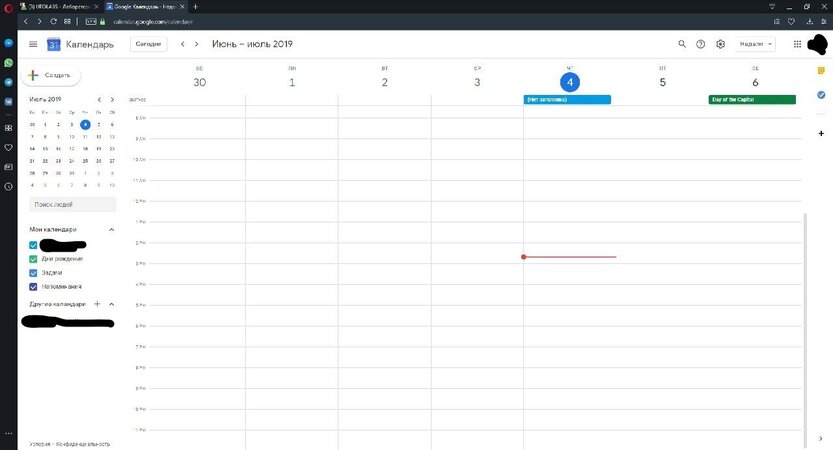The image size is (833, 450).
Task: Collapse the Другие календари section
Action: pyautogui.click(x=111, y=304)
